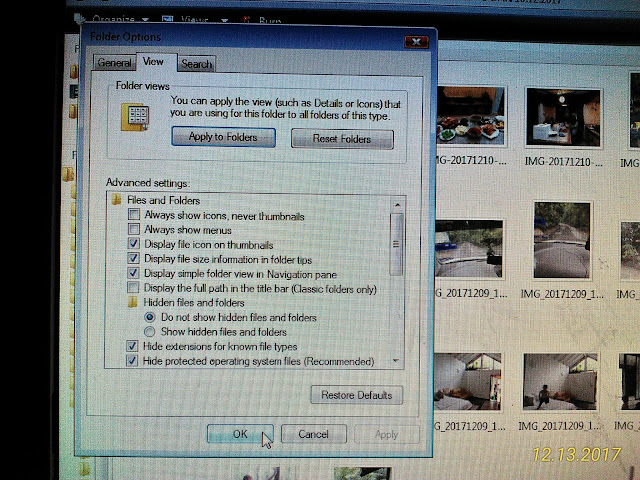Click the Hidden files and folders text label
The image size is (640, 480).
[194, 302]
